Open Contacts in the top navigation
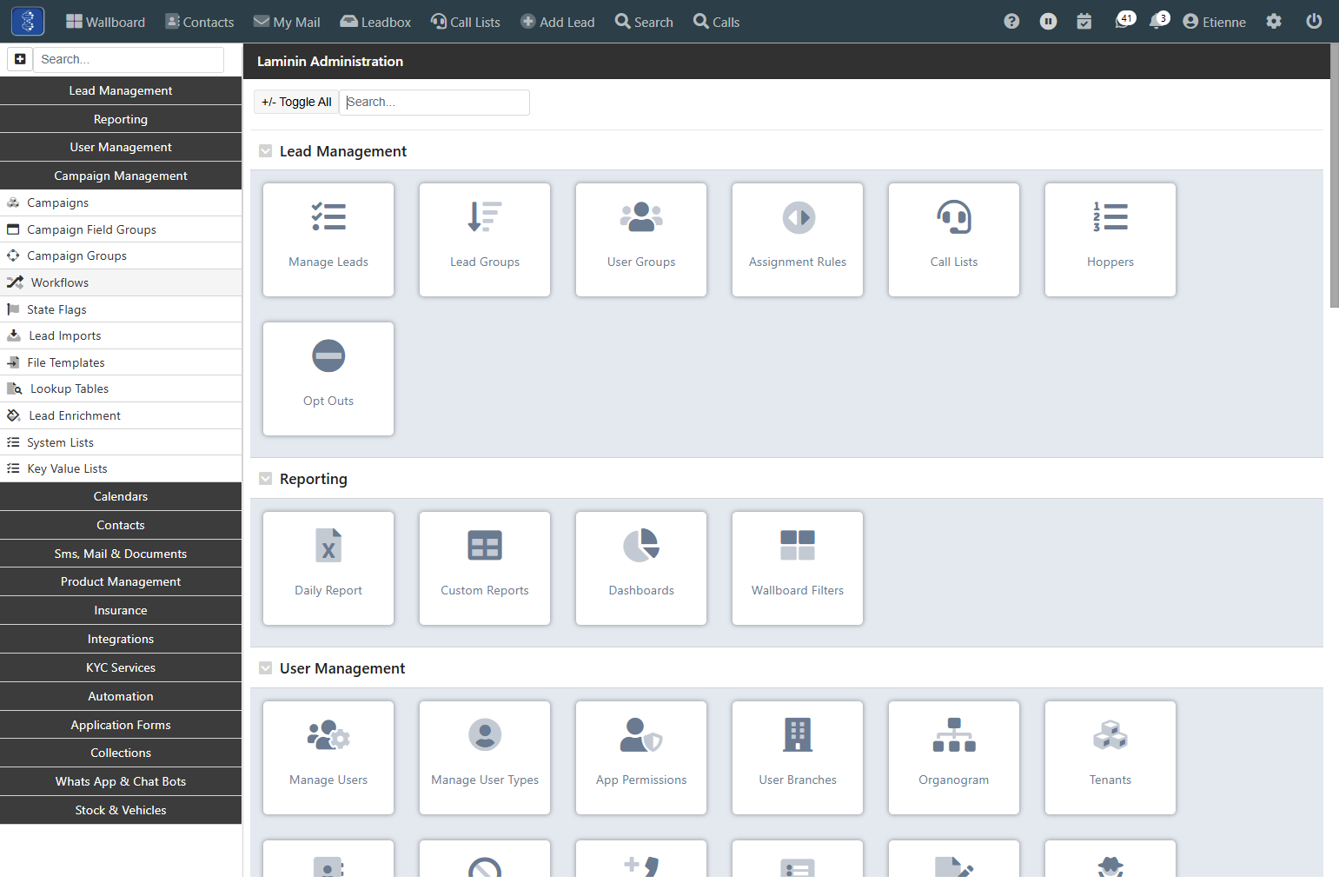 pos(200,22)
